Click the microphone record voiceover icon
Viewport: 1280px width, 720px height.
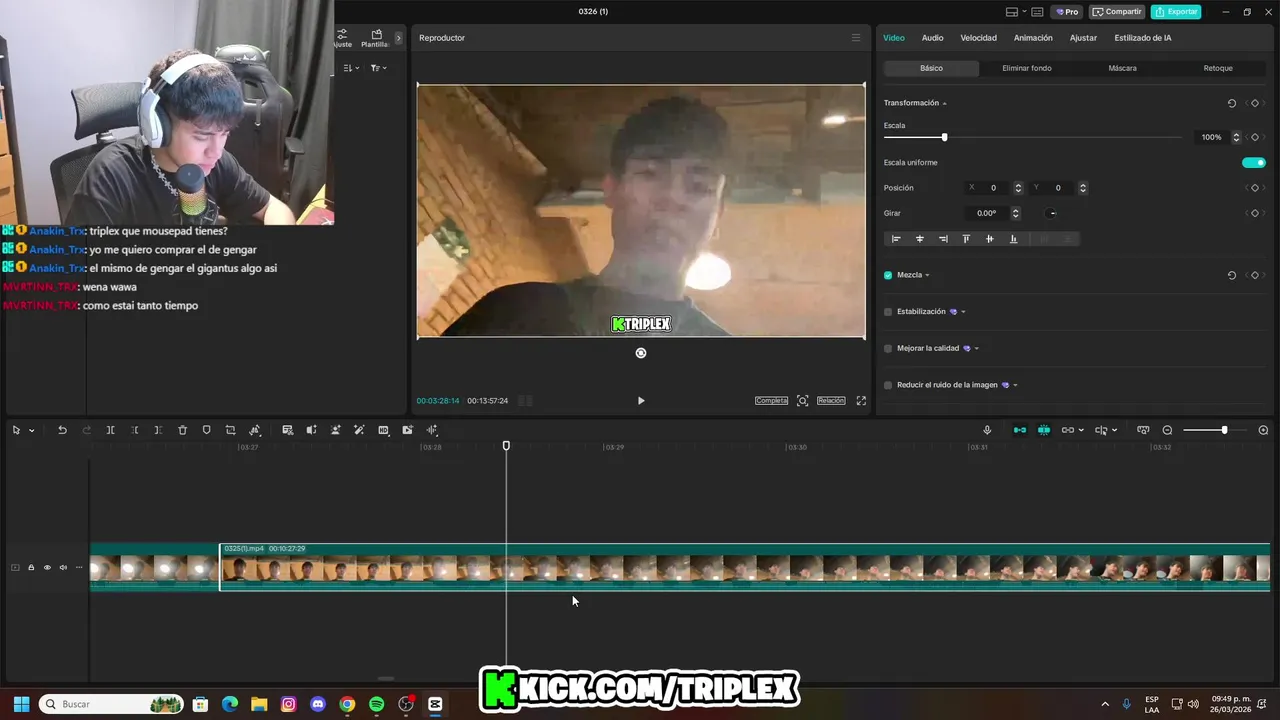[987, 430]
